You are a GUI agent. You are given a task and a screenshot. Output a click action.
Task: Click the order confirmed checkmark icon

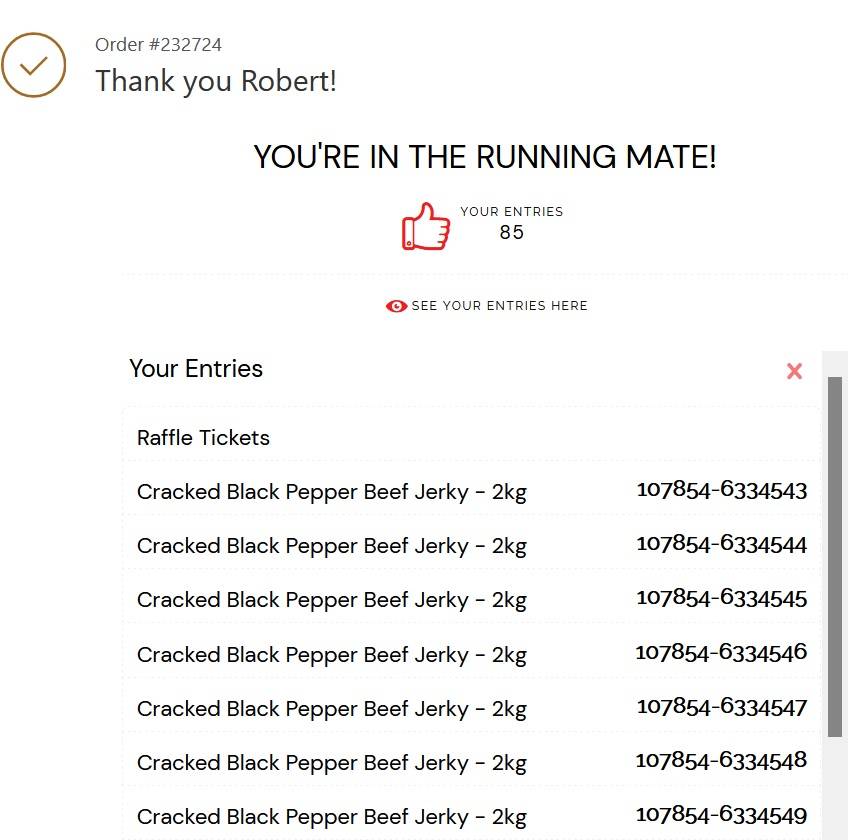tap(34, 65)
